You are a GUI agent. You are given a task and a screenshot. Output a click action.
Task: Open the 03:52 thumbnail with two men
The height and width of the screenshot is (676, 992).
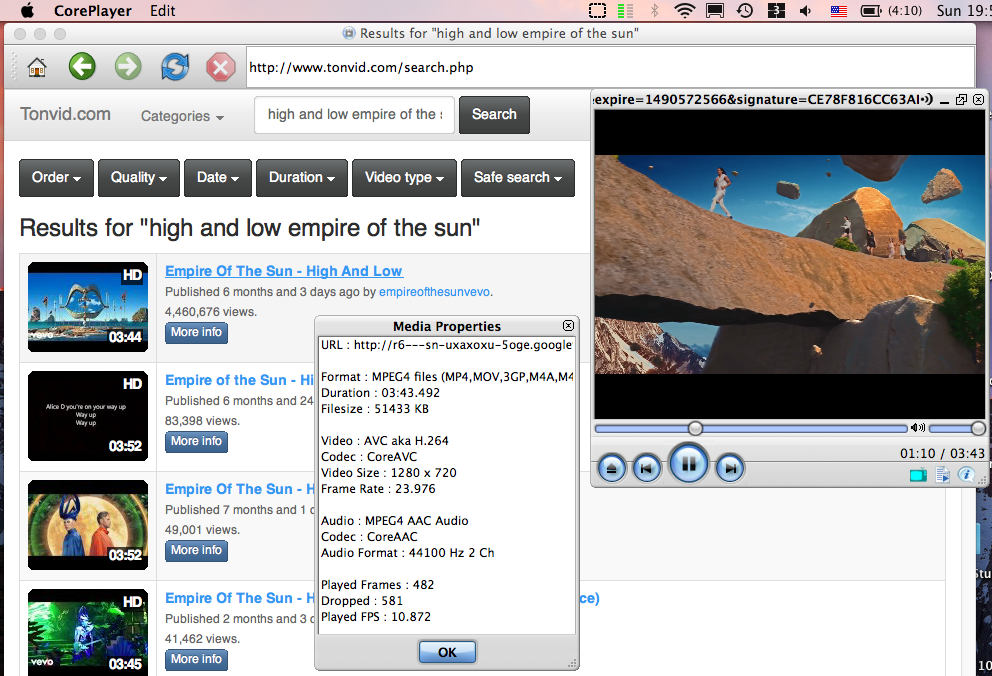88,525
